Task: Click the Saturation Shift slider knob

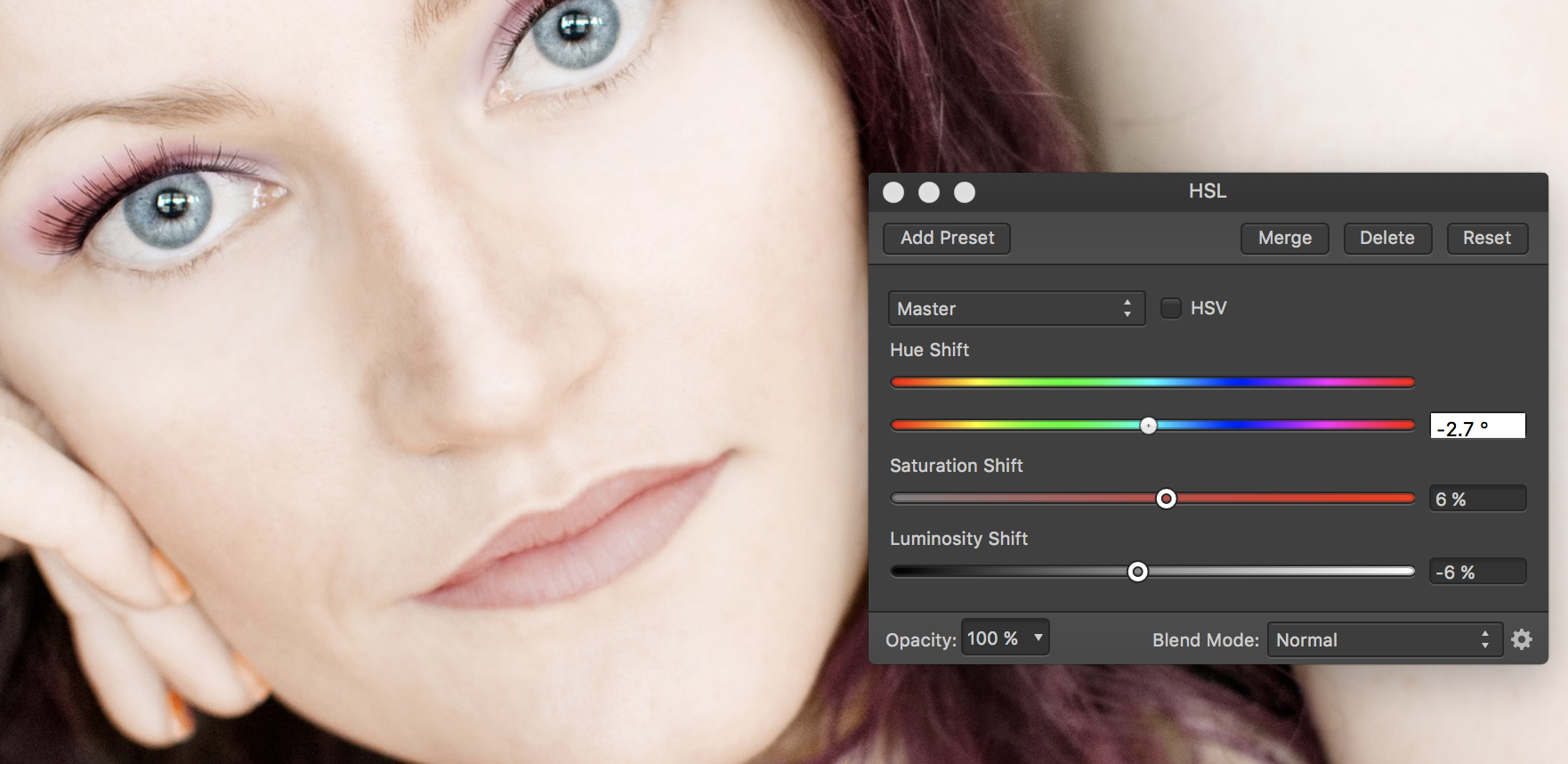Action: (1166, 499)
